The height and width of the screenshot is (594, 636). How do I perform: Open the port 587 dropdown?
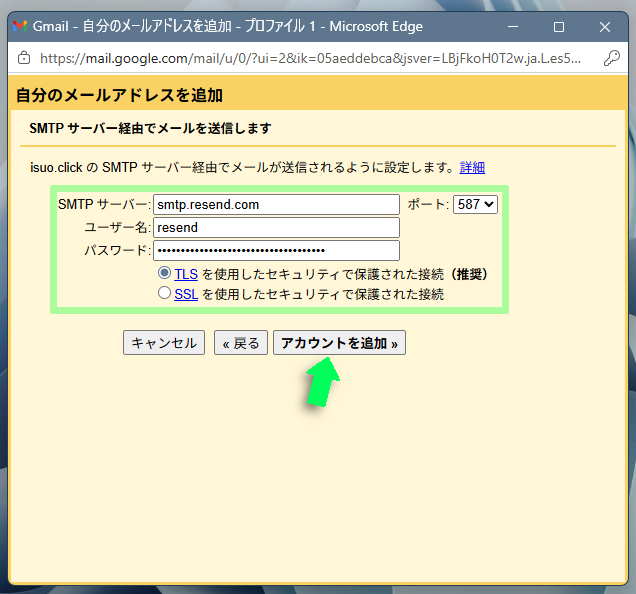point(475,204)
